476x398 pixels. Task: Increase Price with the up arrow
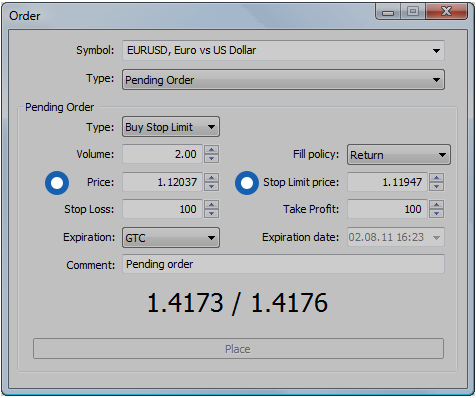click(x=212, y=177)
